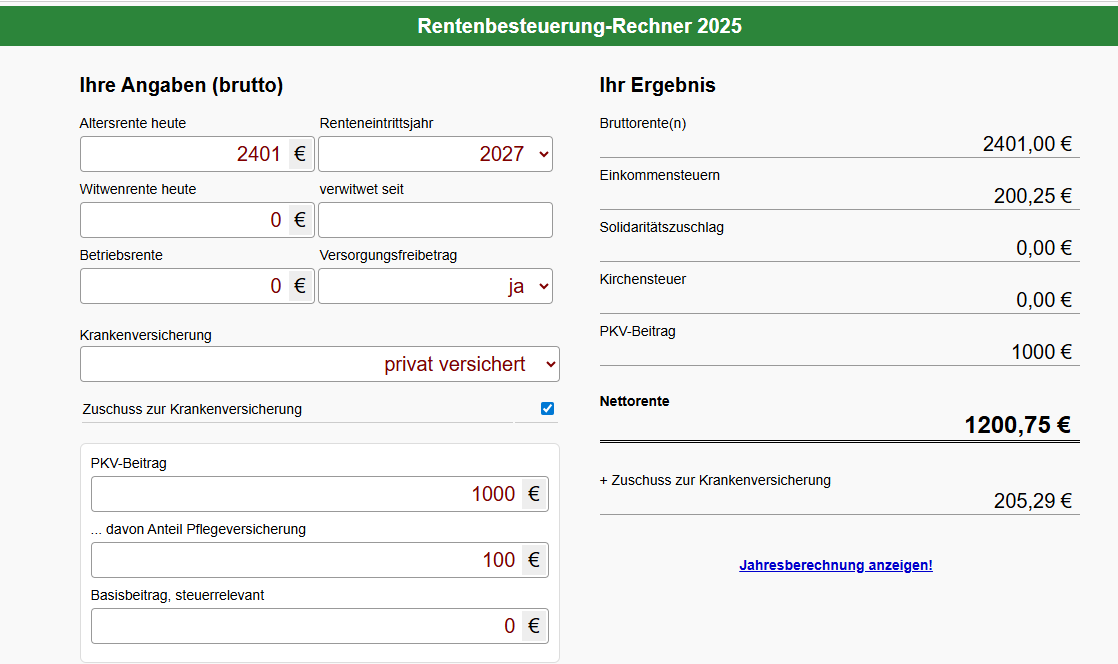1118x664 pixels.
Task: Click the Rentenbesteuerung-Rechner 2025 header title
Action: [580, 26]
